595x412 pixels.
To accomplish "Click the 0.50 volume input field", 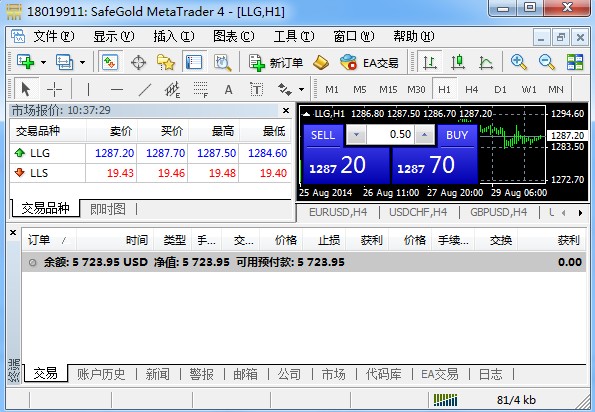I will (390, 134).
